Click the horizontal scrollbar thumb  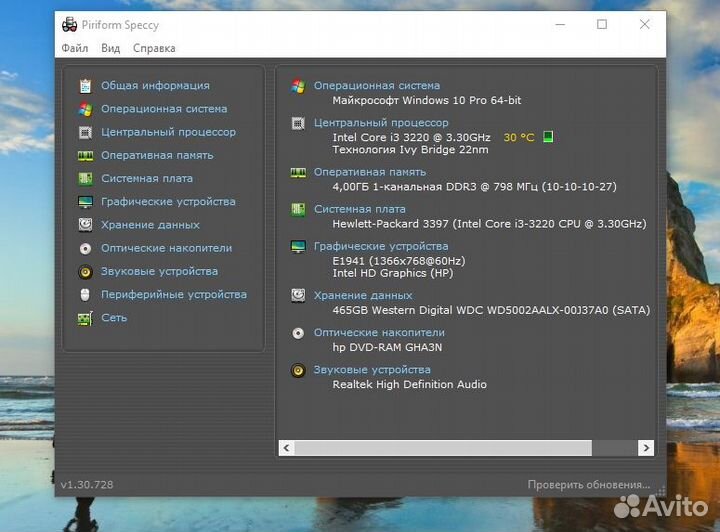pos(443,448)
